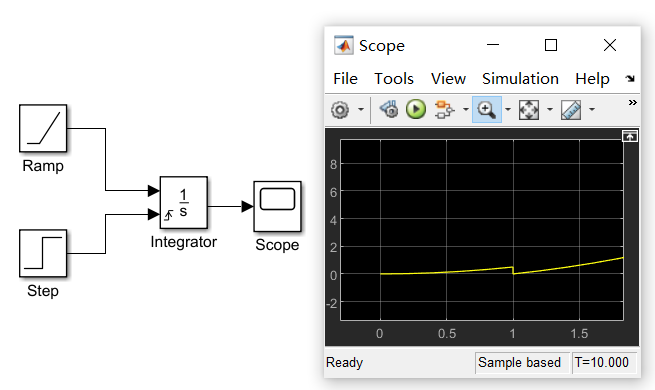Open Scope configuration properties gear icon
The image size is (655, 390).
pos(340,110)
